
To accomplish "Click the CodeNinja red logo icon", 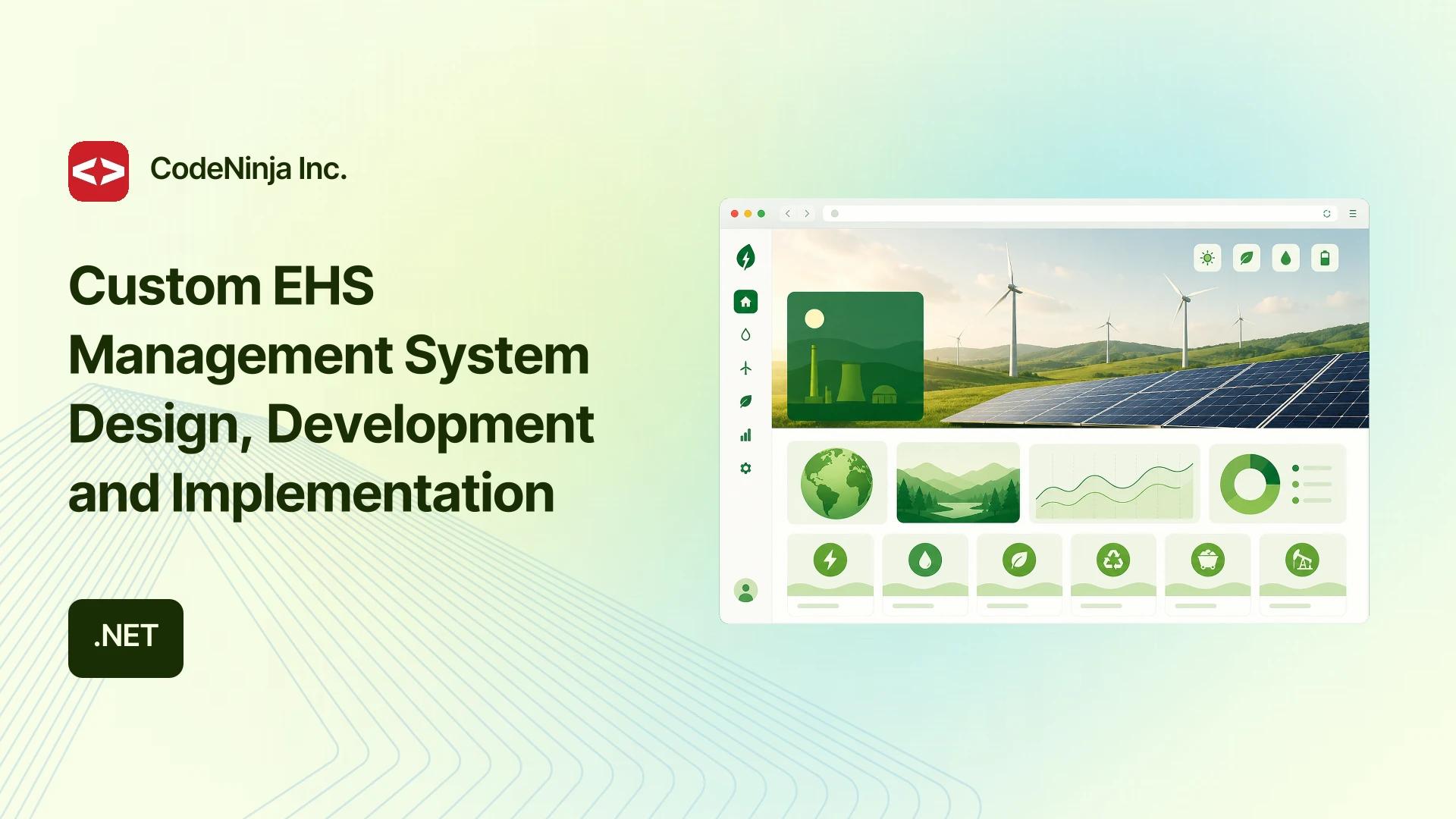I will click(99, 171).
